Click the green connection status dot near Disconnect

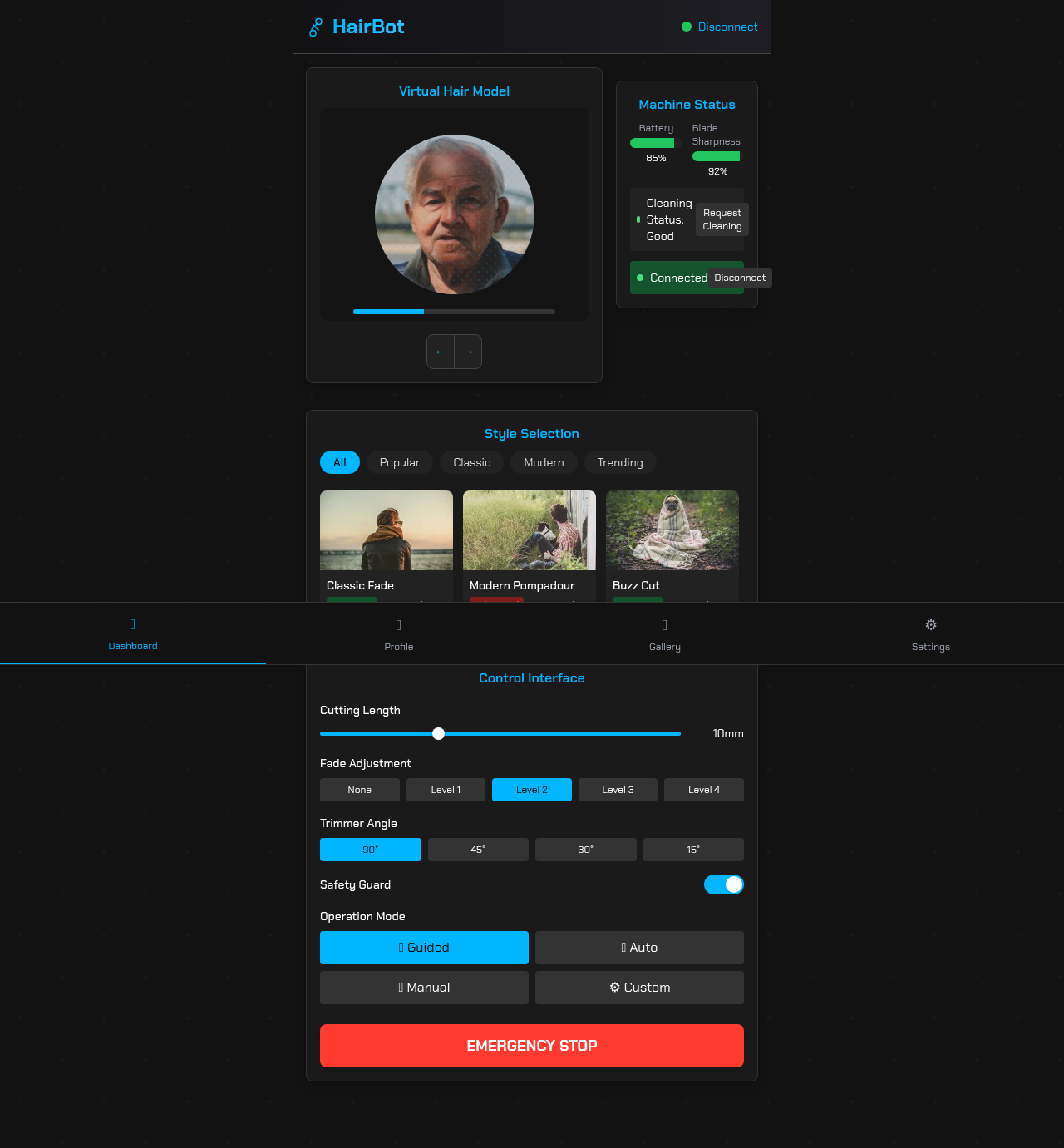tap(687, 27)
